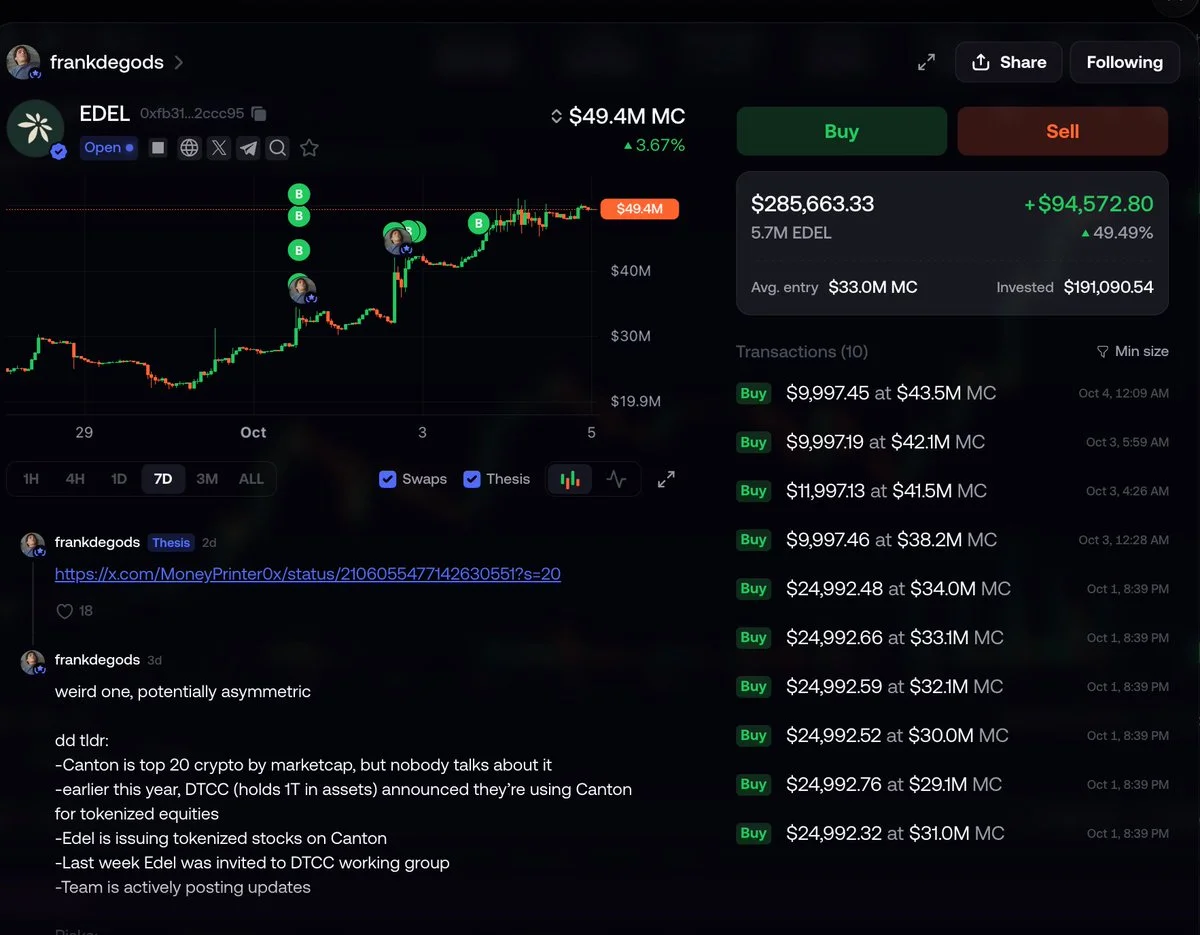This screenshot has height=935, width=1200.
Task: Select the $9,997.46 at $38.2M MC transaction
Action: point(952,540)
